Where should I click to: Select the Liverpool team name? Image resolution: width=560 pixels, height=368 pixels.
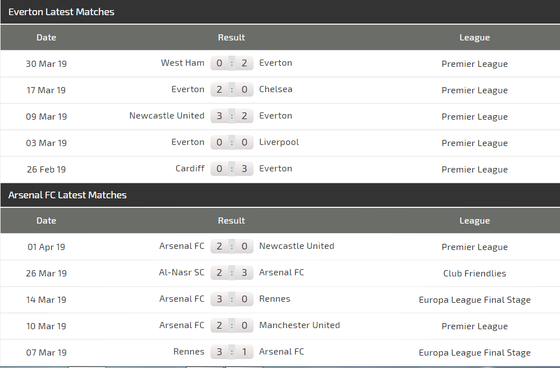tap(279, 142)
